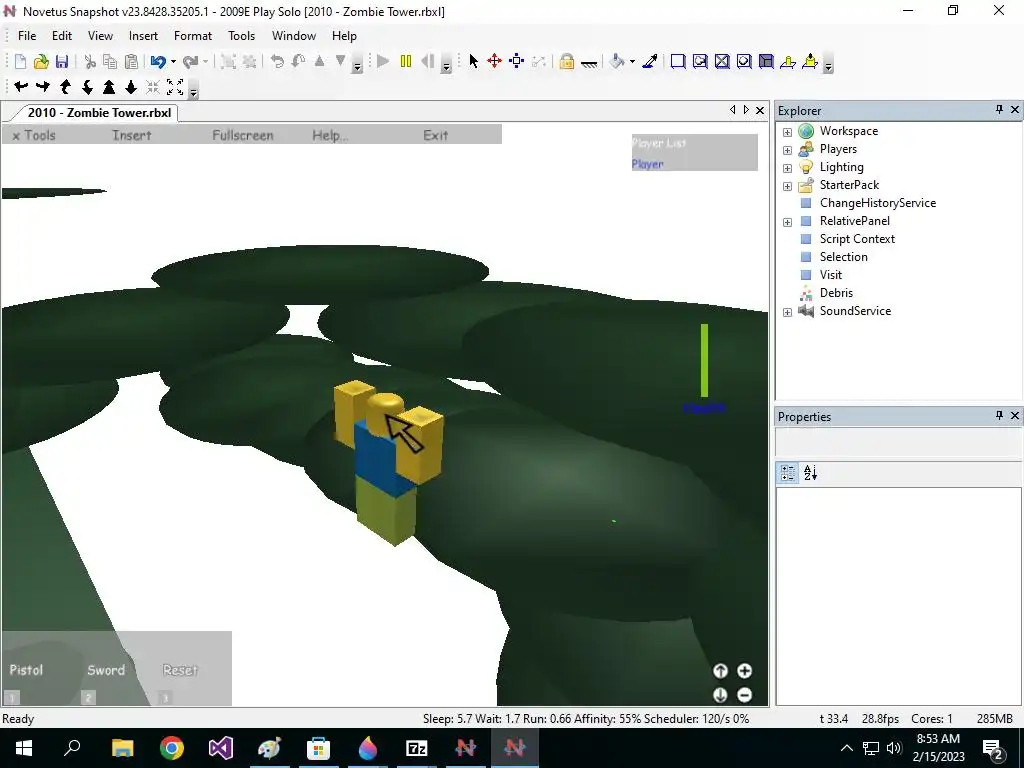Start simulation with the Play icon
Screen dimensions: 1024x768
pos(383,61)
